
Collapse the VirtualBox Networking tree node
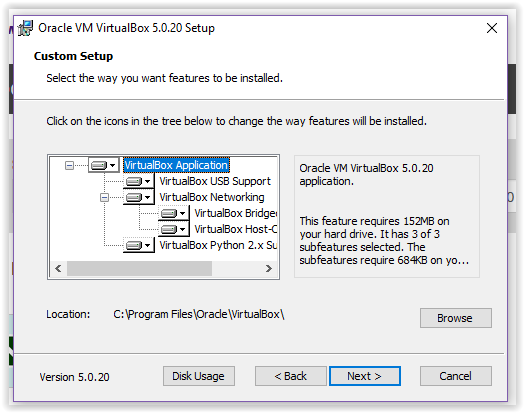[x=104, y=197]
